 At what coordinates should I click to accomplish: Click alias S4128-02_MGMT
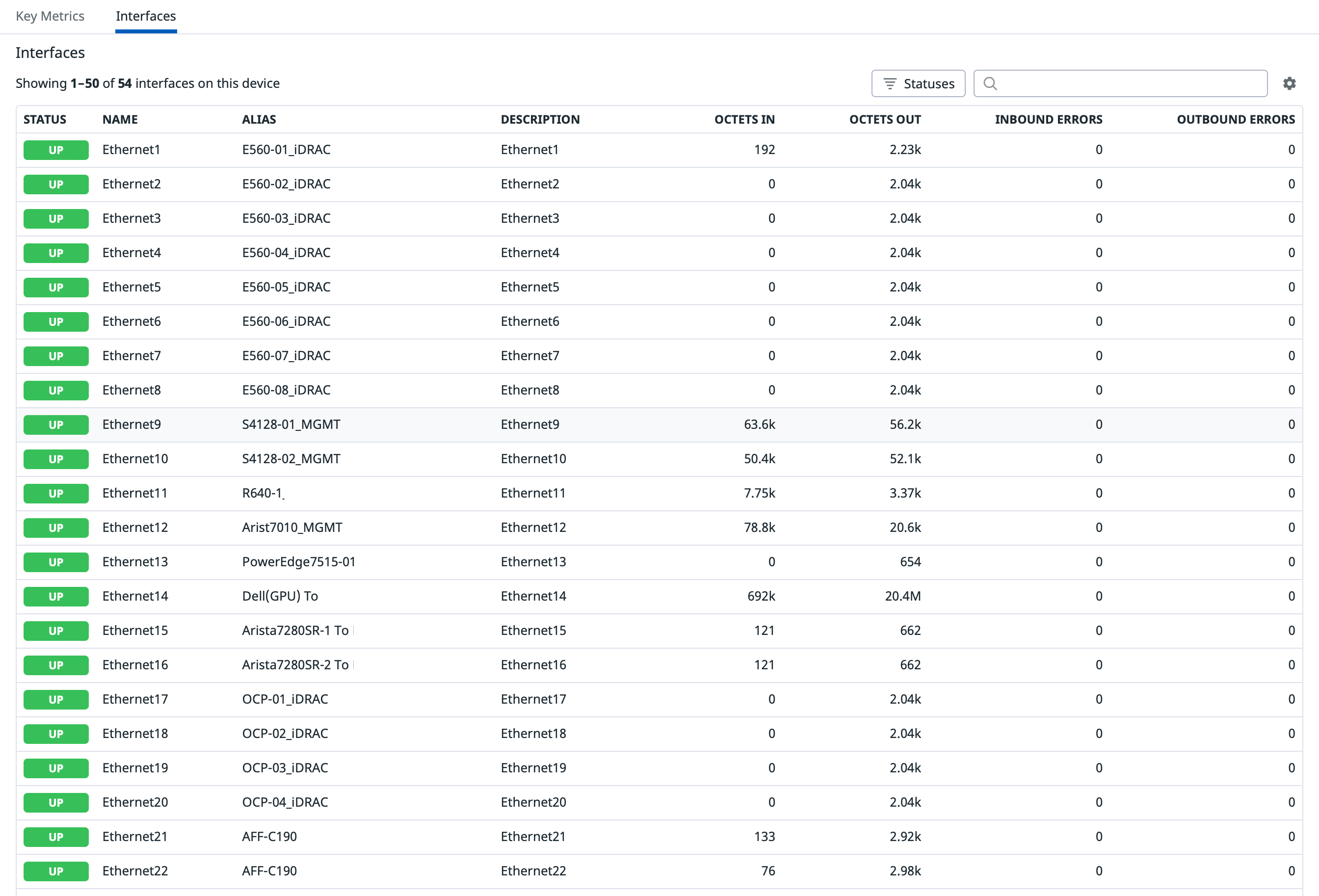[291, 458]
